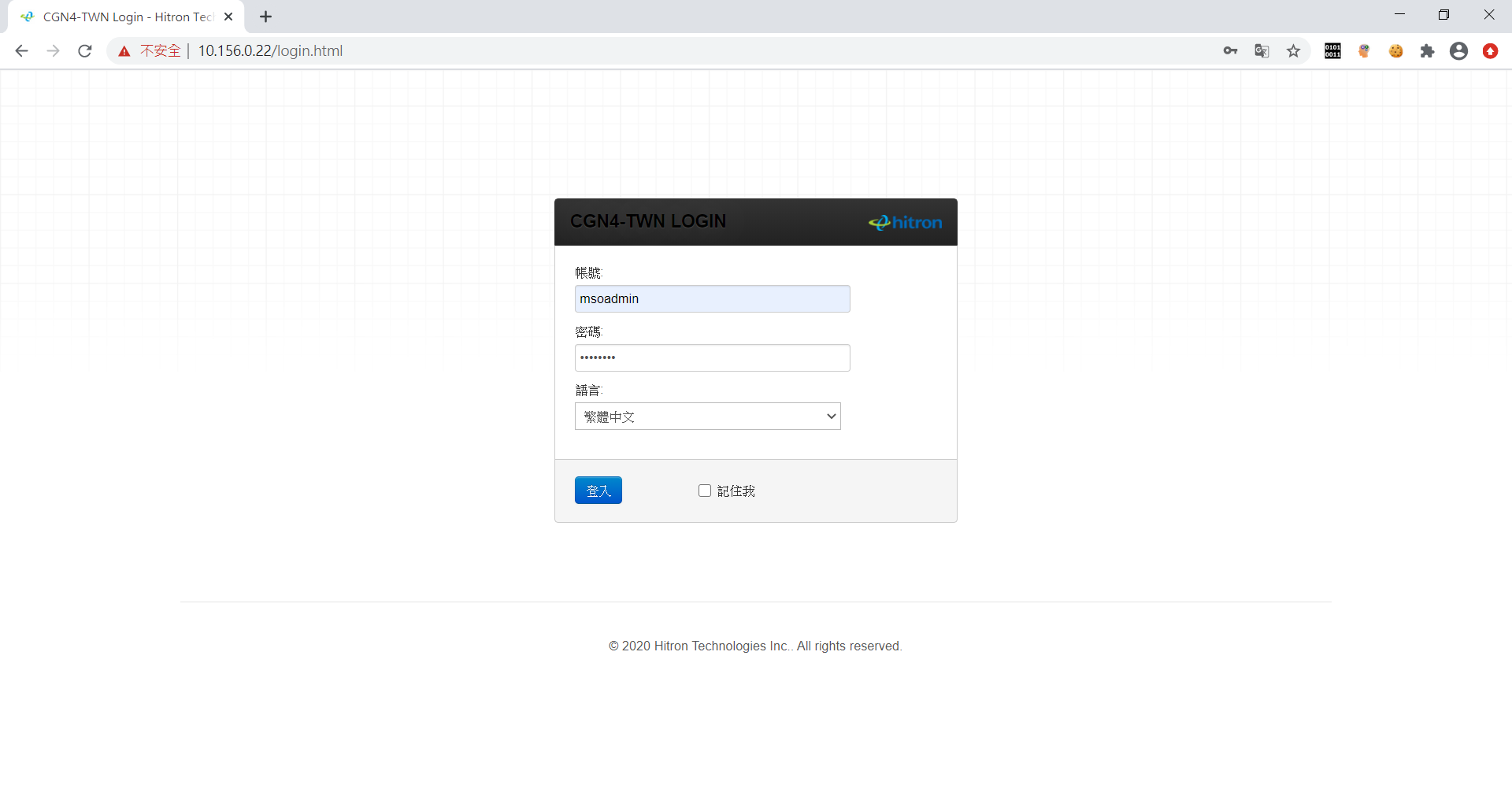
Task: Open the binary 0101 extension
Action: (1332, 51)
